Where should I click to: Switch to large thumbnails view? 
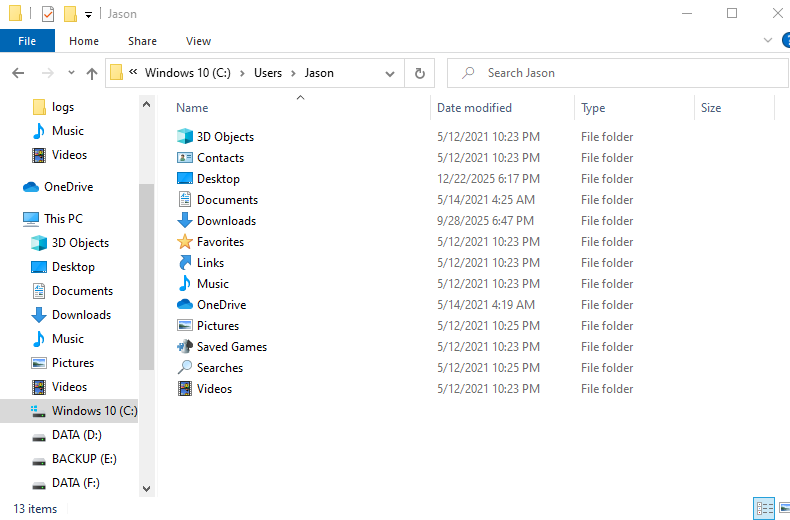[x=783, y=508]
